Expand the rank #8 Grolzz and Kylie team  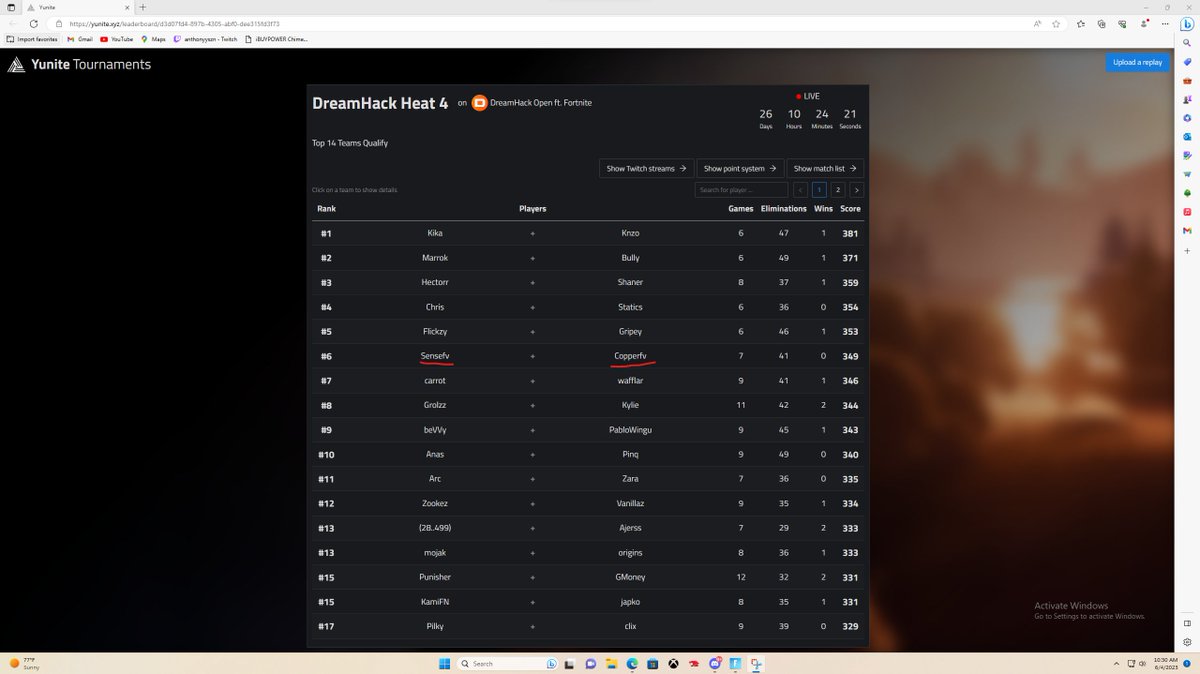[x=588, y=405]
